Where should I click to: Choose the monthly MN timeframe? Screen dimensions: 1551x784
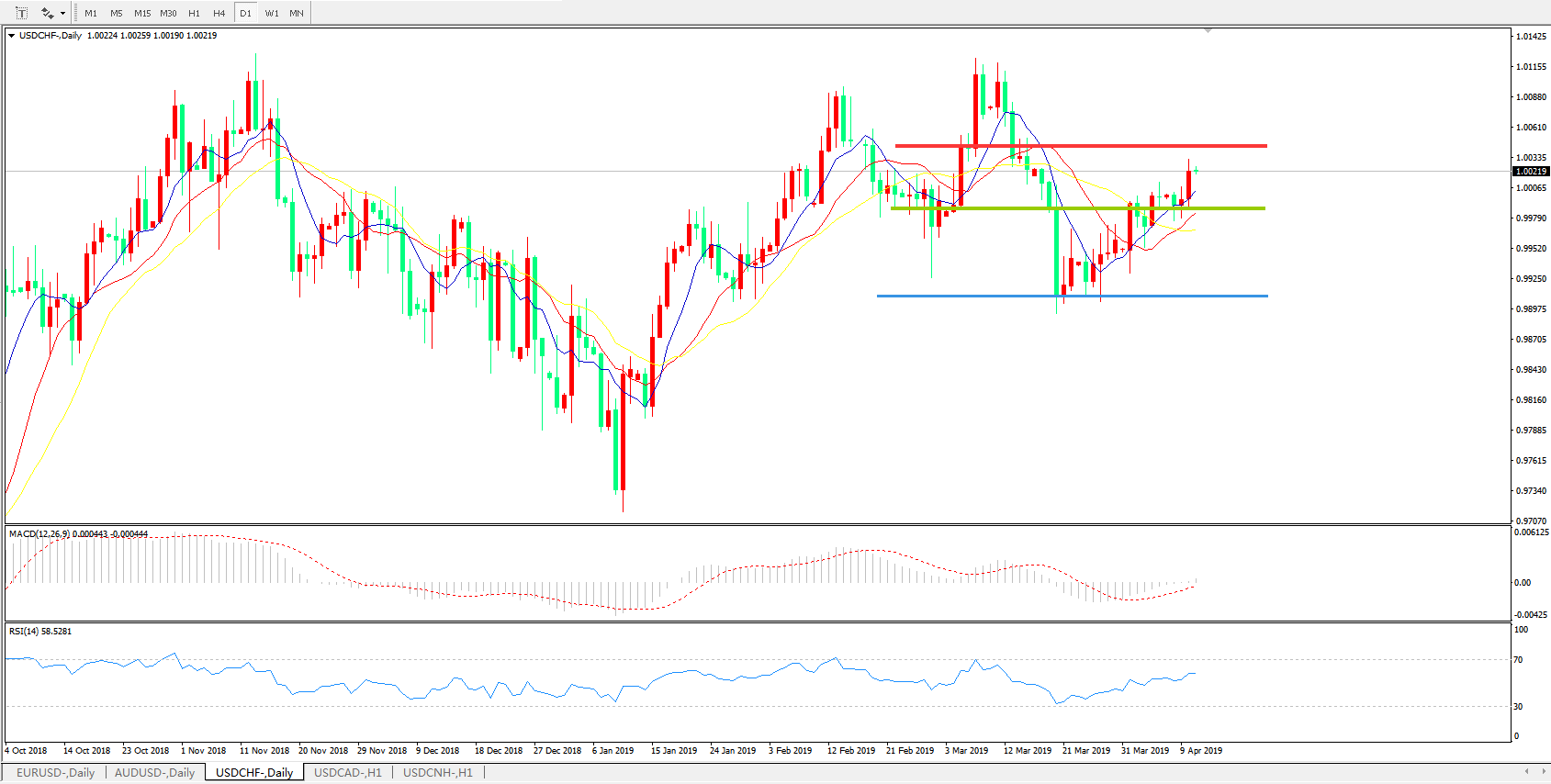click(x=297, y=13)
